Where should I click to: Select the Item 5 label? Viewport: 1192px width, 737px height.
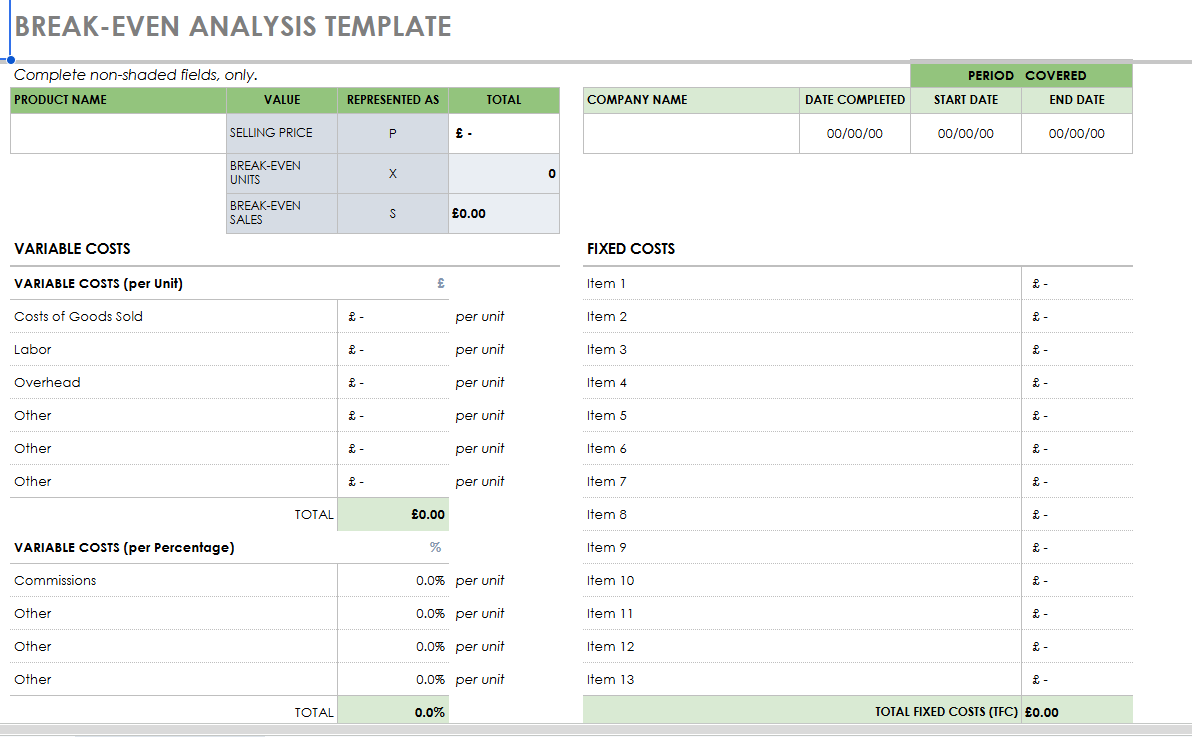point(607,415)
